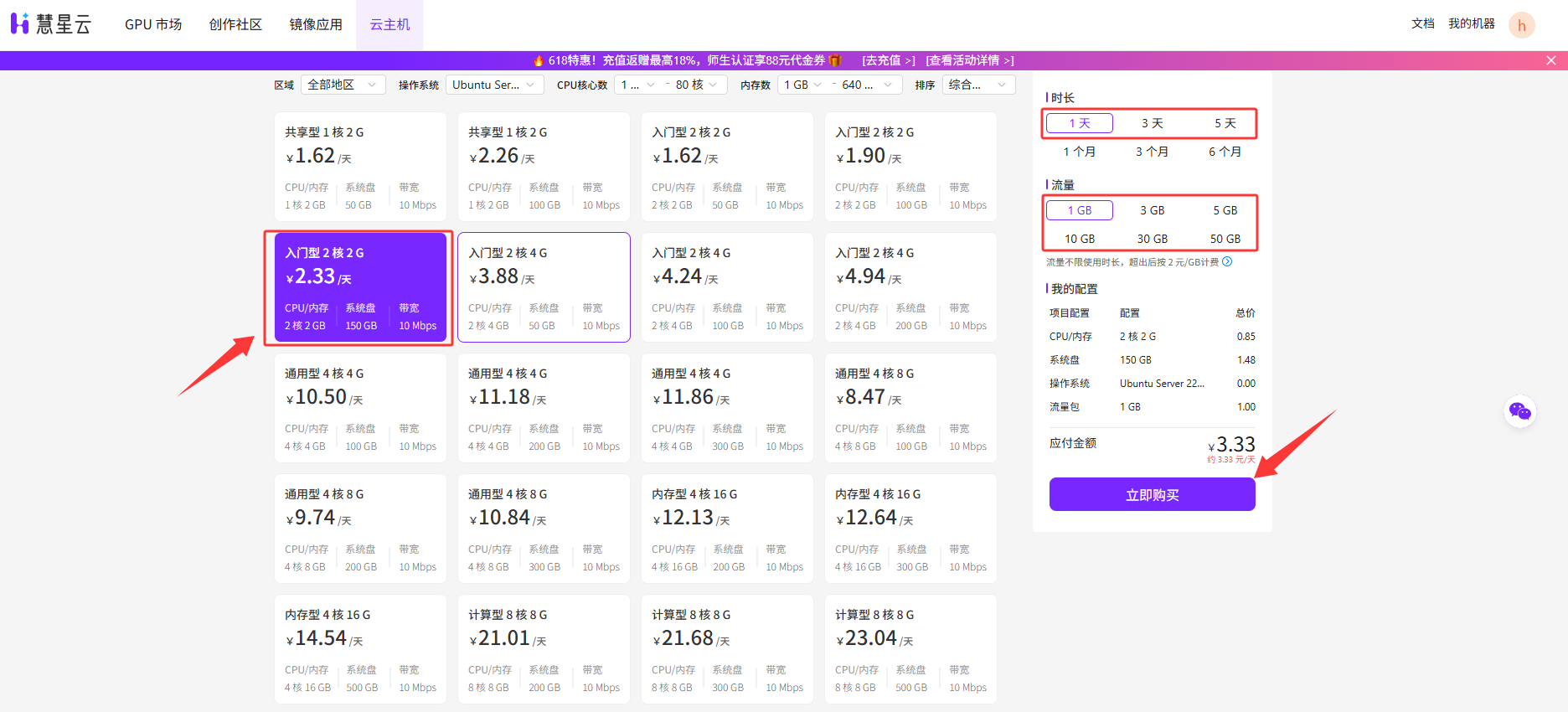Select the 内存型 4核16G ¥12.13 plan card
Viewport: 1568px width, 712px height.
(726, 529)
